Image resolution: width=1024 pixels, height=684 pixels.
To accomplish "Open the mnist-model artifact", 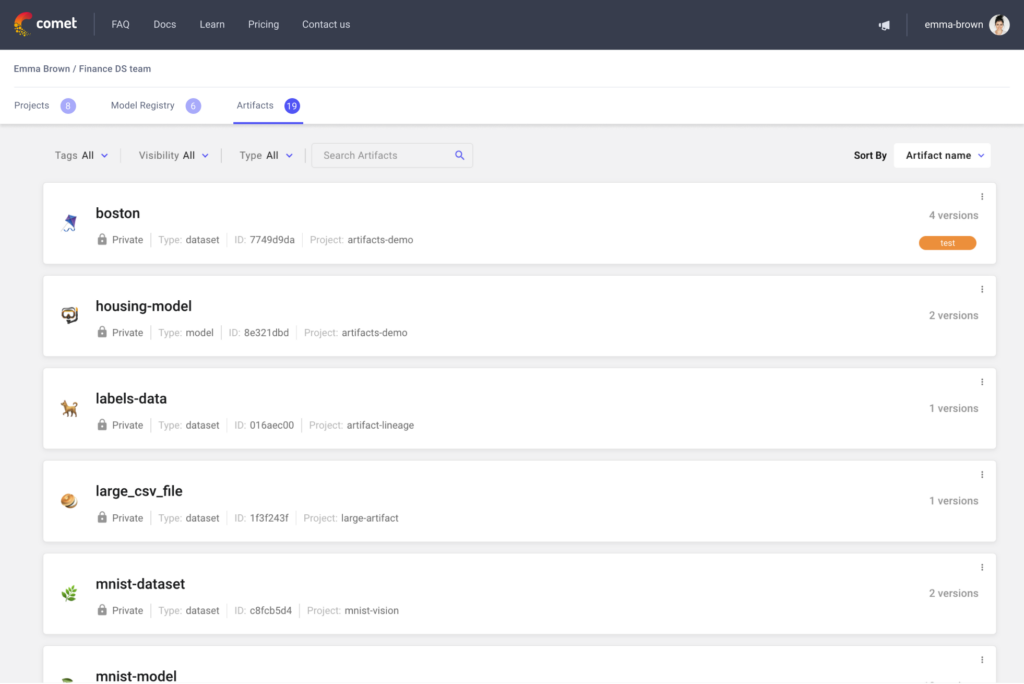I will pos(136,676).
